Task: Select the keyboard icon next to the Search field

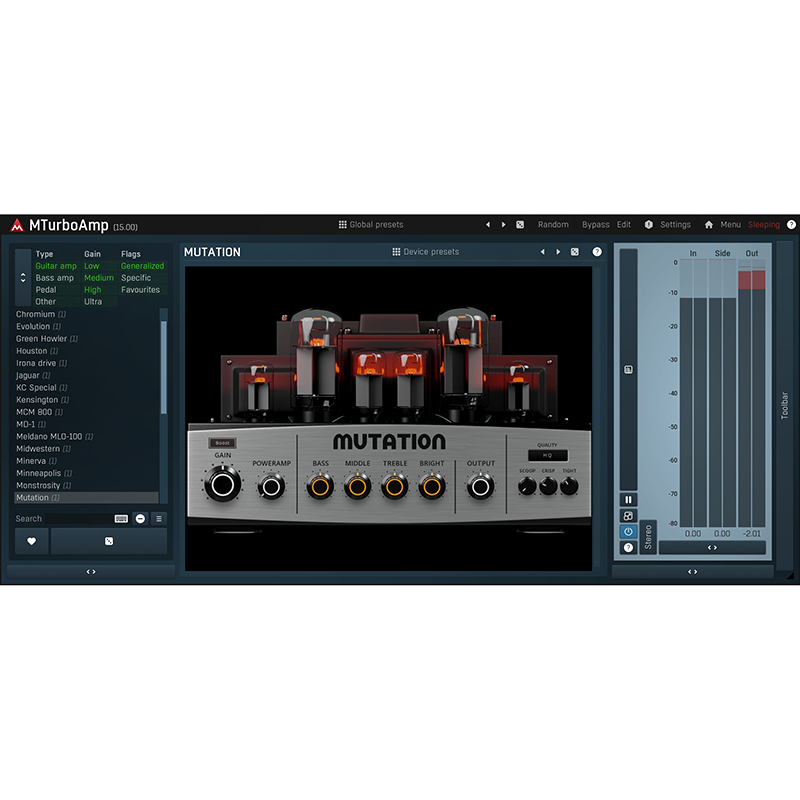Action: [x=121, y=518]
